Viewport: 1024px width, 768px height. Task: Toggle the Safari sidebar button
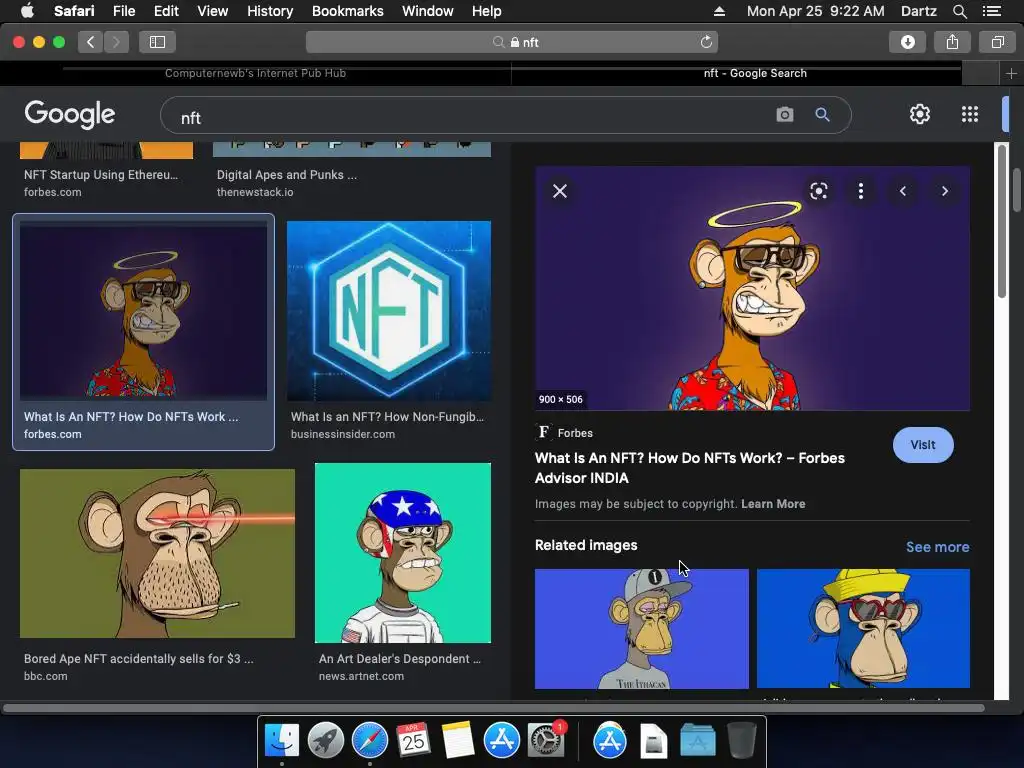click(x=157, y=42)
